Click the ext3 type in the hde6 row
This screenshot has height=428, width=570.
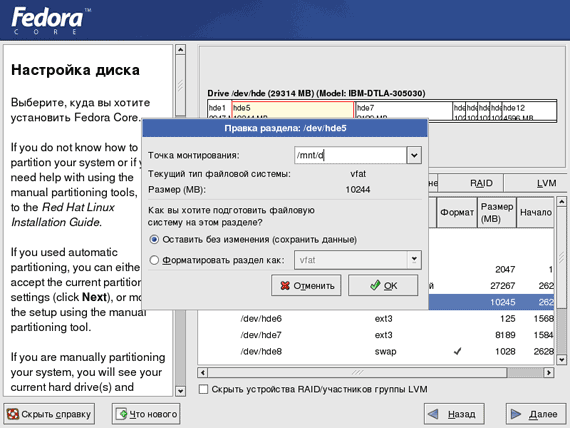(x=384, y=319)
